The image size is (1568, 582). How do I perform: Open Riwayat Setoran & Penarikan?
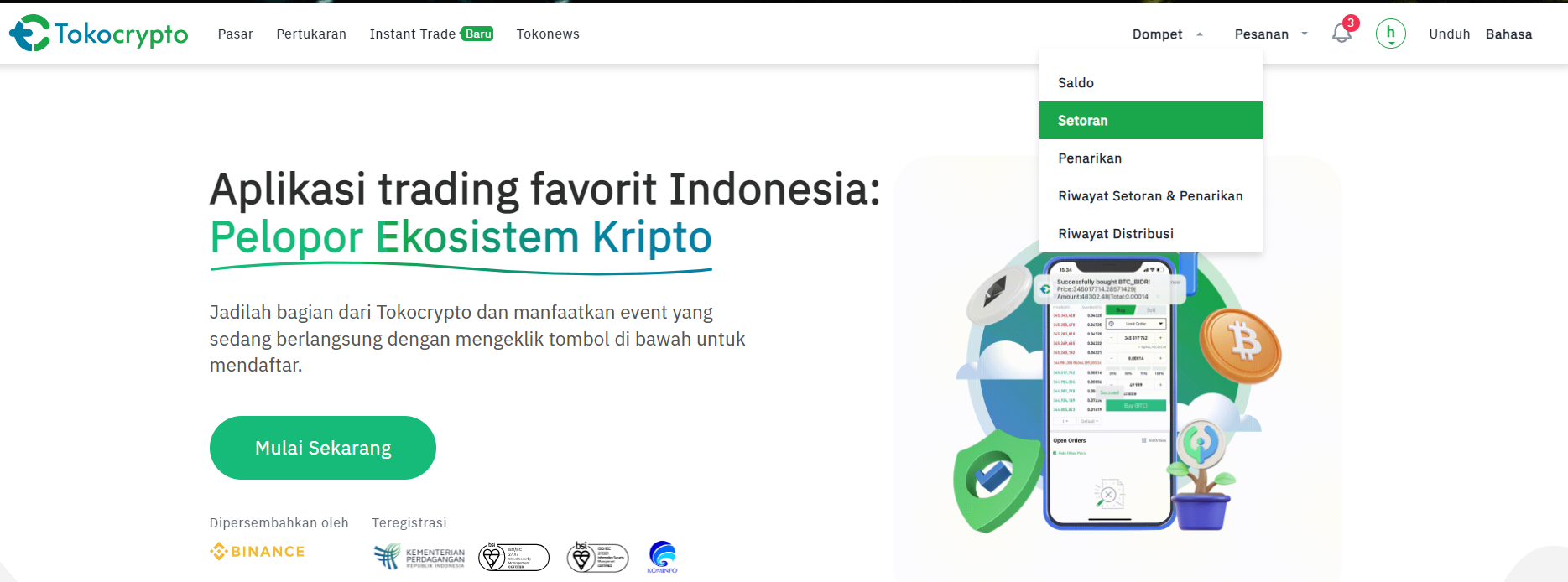pos(1150,195)
